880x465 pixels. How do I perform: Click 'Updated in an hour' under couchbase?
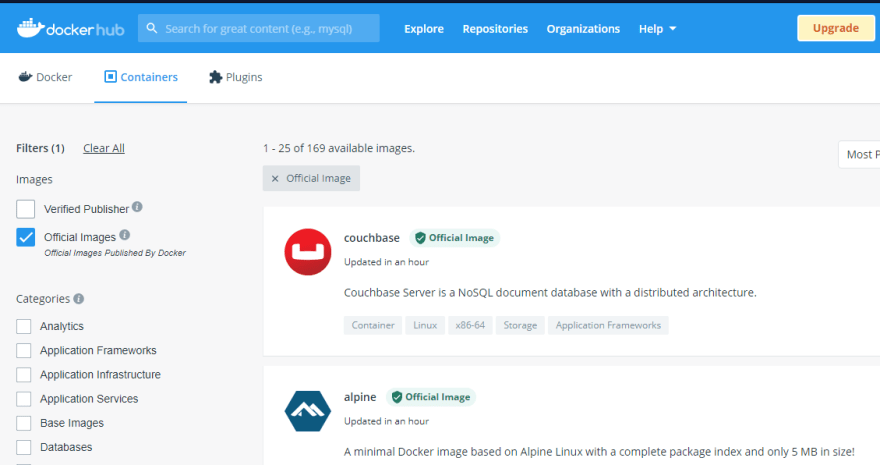386,262
